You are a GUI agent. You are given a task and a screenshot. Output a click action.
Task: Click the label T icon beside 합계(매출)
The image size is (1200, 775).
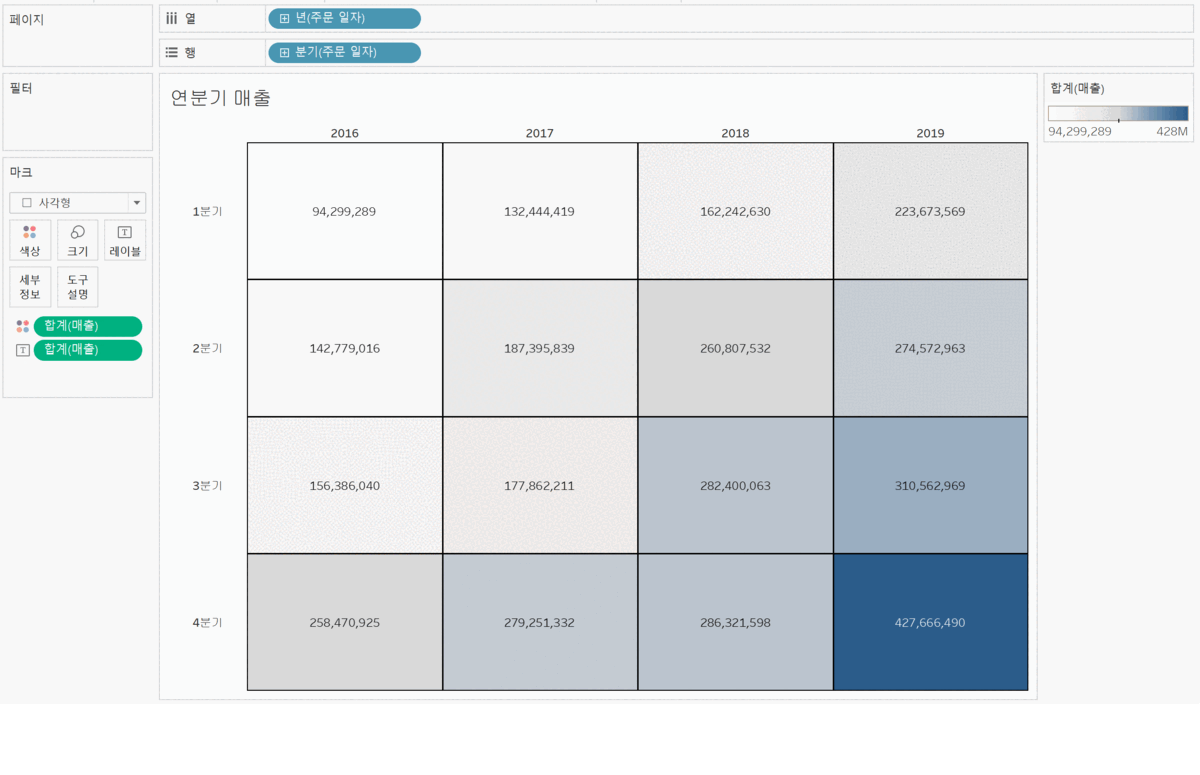click(22, 350)
